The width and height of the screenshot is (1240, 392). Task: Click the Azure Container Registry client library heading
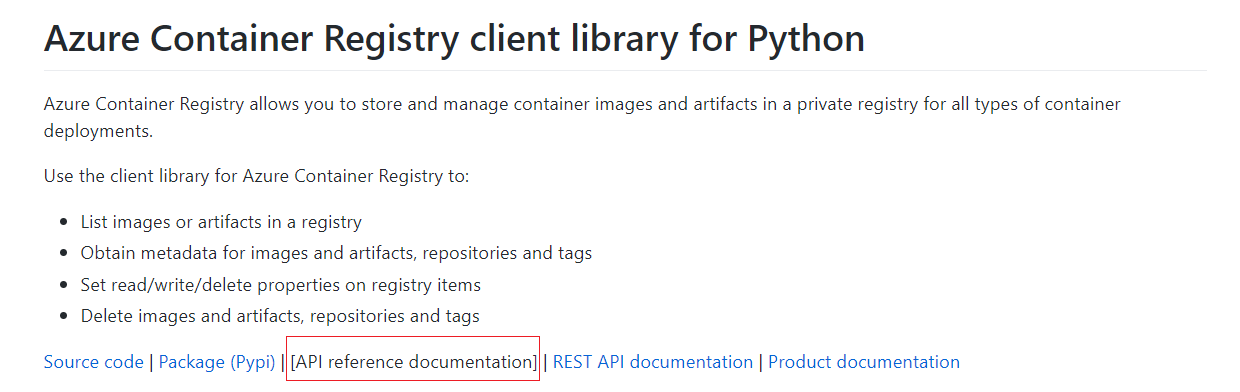pyautogui.click(x=455, y=39)
